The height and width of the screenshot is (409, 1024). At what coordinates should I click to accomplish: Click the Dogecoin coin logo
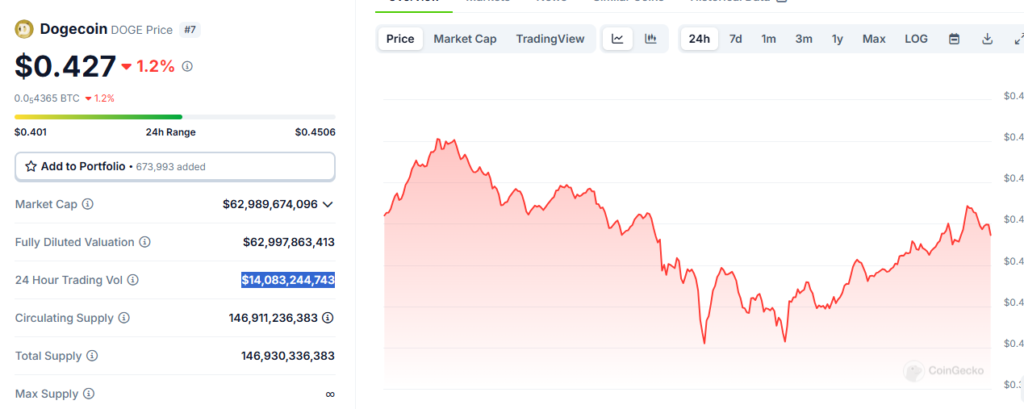pos(24,30)
